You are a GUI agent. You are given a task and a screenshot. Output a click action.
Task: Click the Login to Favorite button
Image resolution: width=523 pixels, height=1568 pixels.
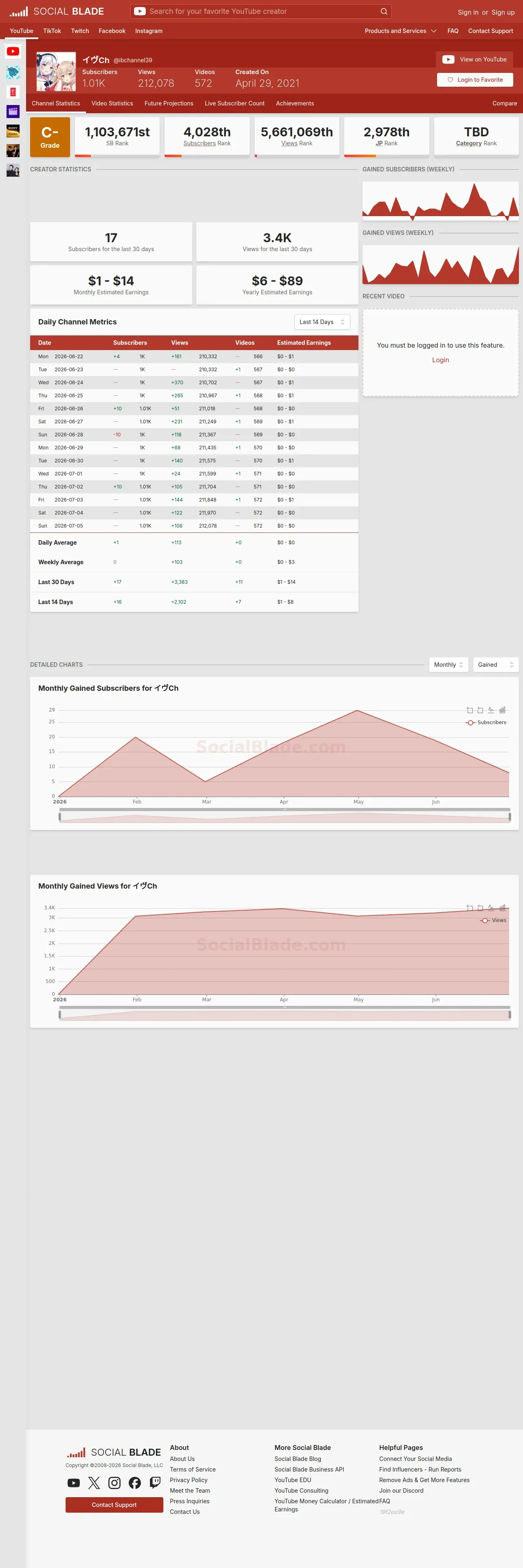[475, 80]
